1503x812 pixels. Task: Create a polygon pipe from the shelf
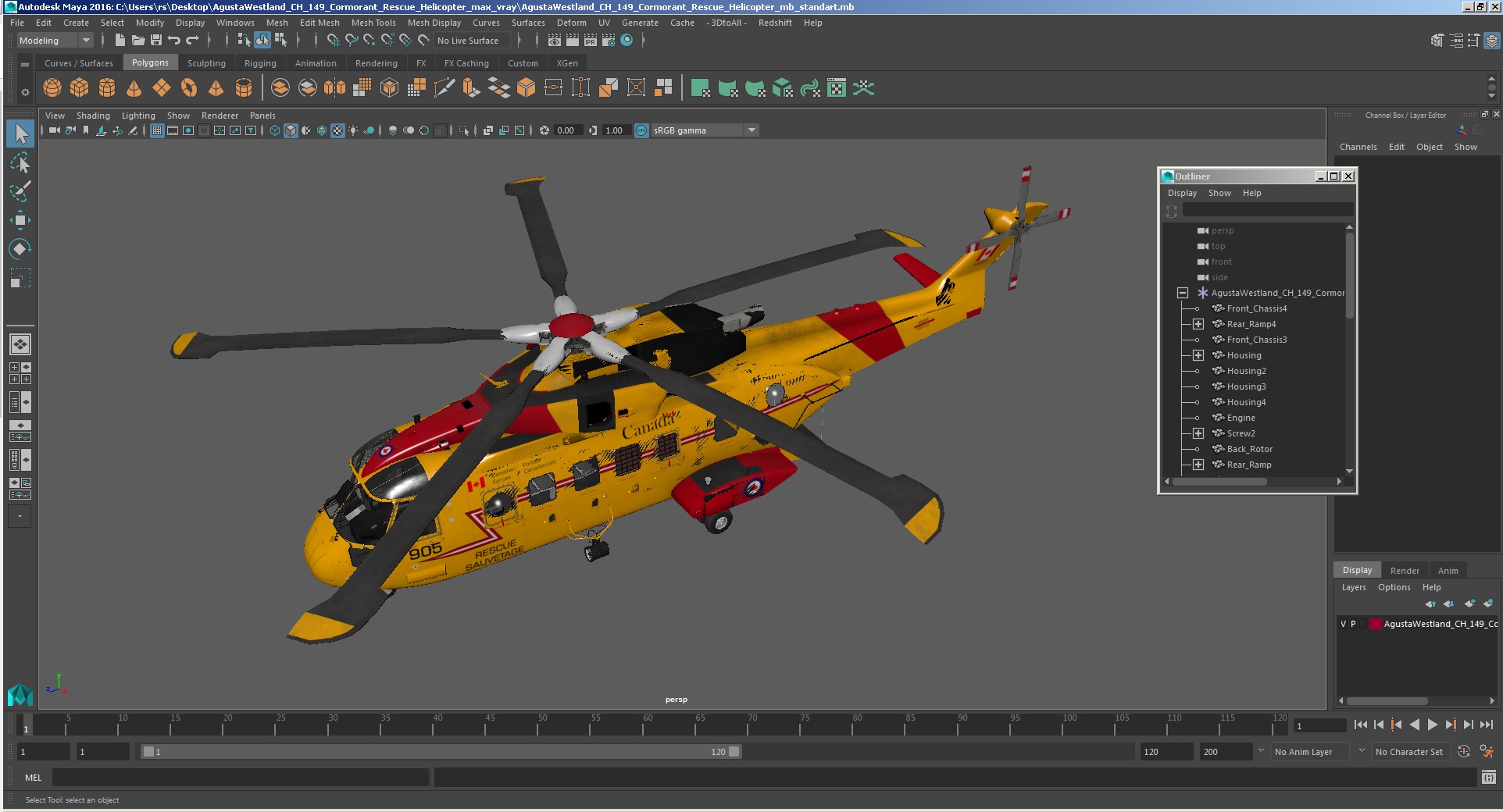(244, 88)
